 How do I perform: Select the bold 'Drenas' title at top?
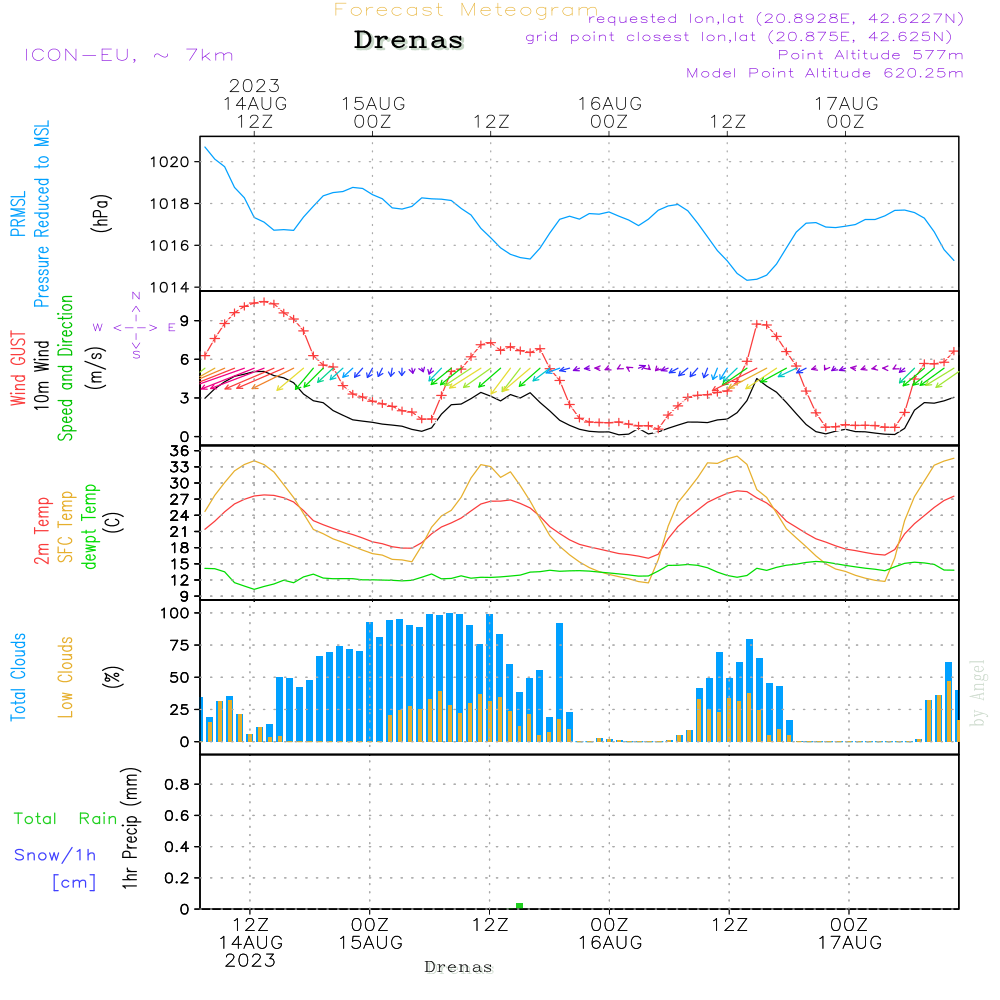point(408,40)
